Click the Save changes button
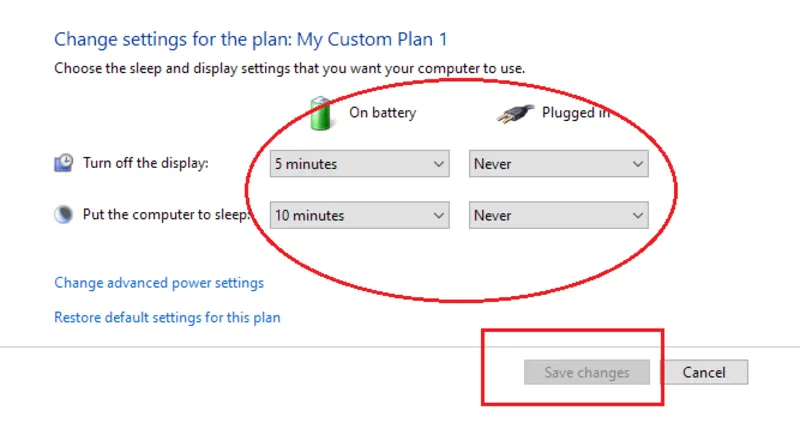Viewport: 800px width, 435px height. pyautogui.click(x=587, y=372)
